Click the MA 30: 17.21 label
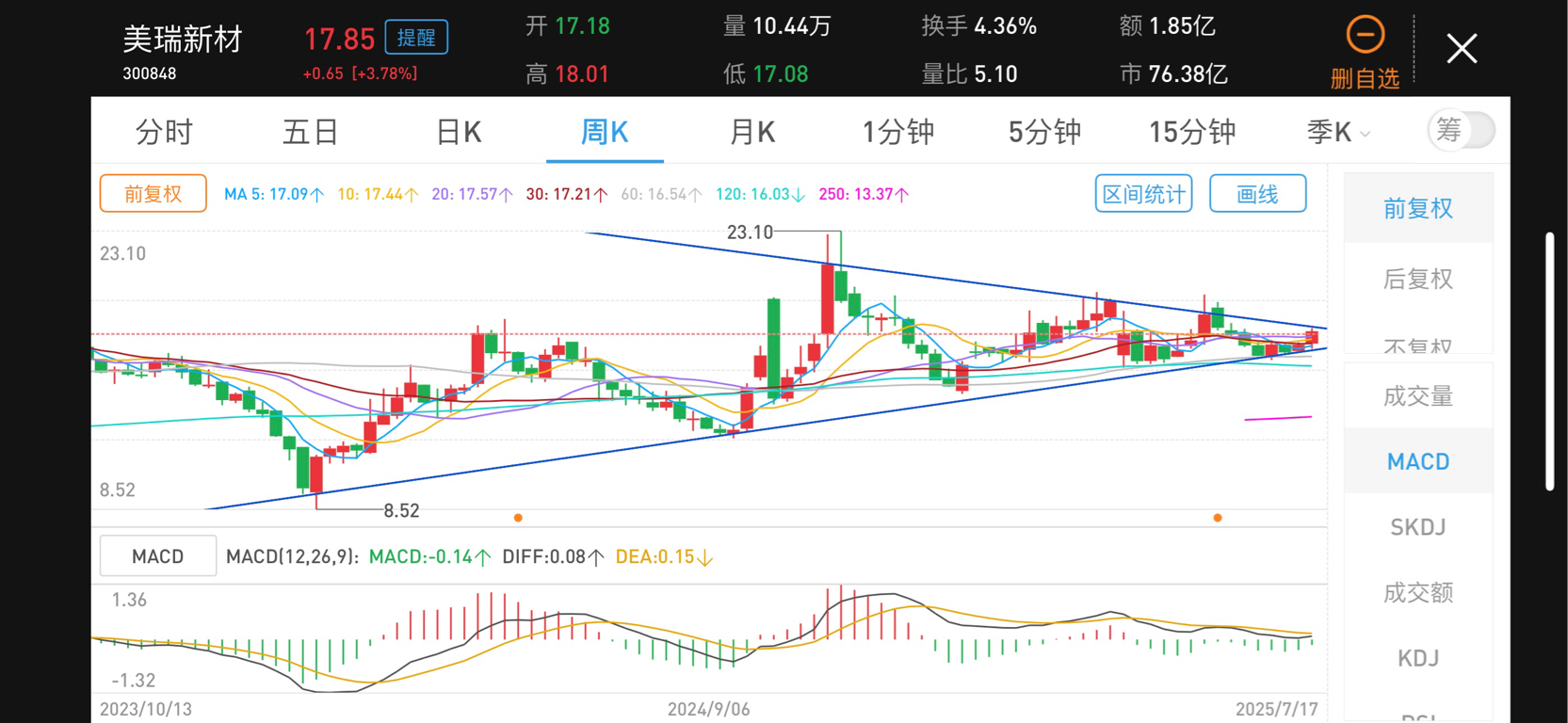 567,195
